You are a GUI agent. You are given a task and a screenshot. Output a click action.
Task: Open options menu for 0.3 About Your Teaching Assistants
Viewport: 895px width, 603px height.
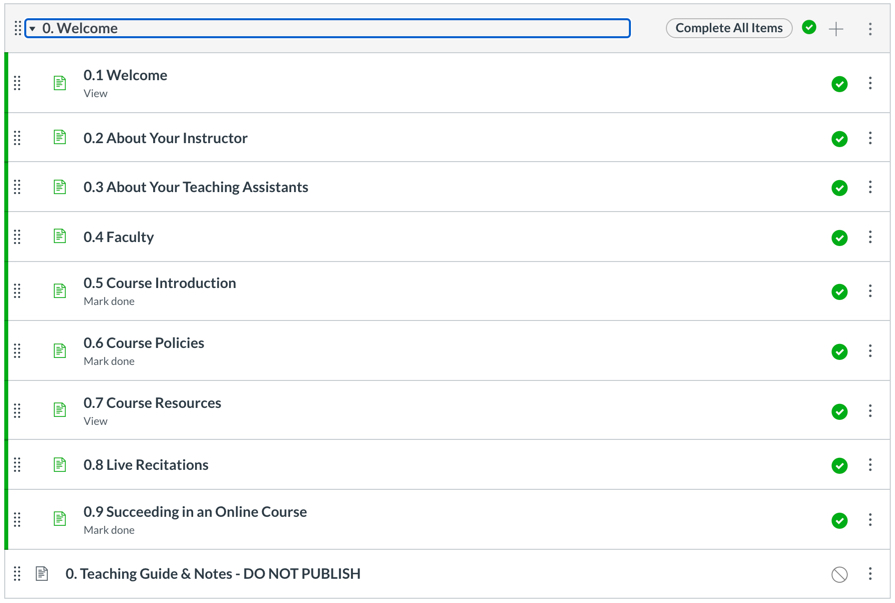pyautogui.click(x=870, y=187)
